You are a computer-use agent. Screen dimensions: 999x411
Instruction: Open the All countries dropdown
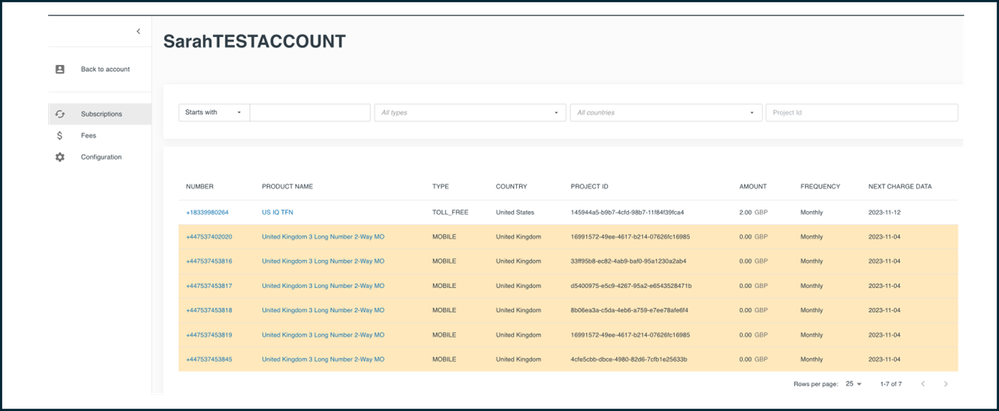click(x=666, y=112)
